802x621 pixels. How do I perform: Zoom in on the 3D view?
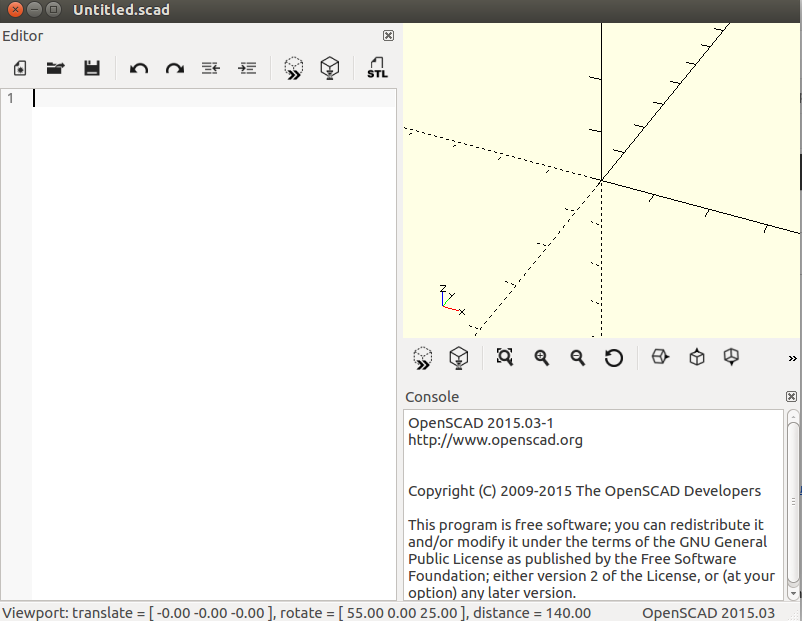click(x=542, y=357)
